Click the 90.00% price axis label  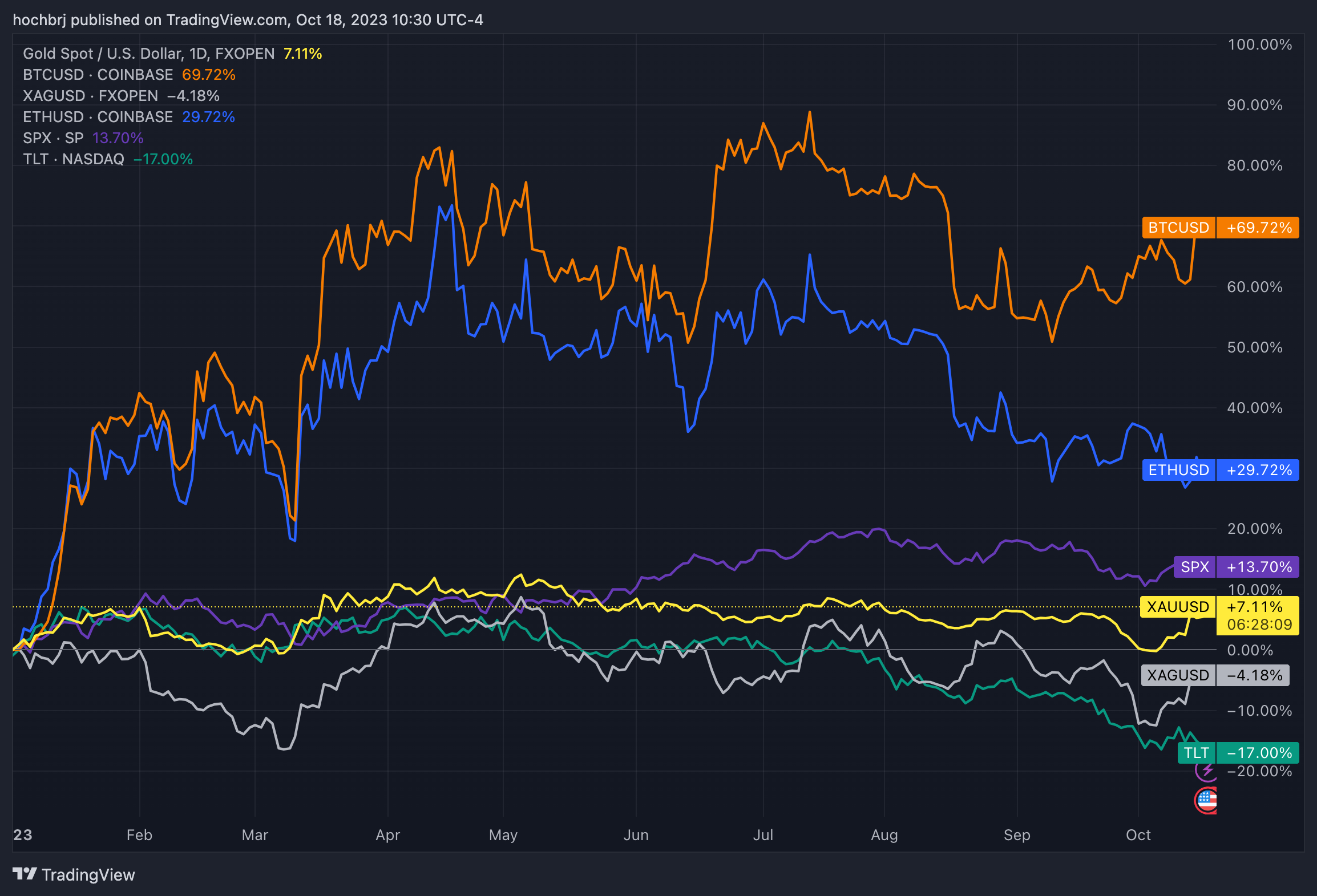[1255, 105]
